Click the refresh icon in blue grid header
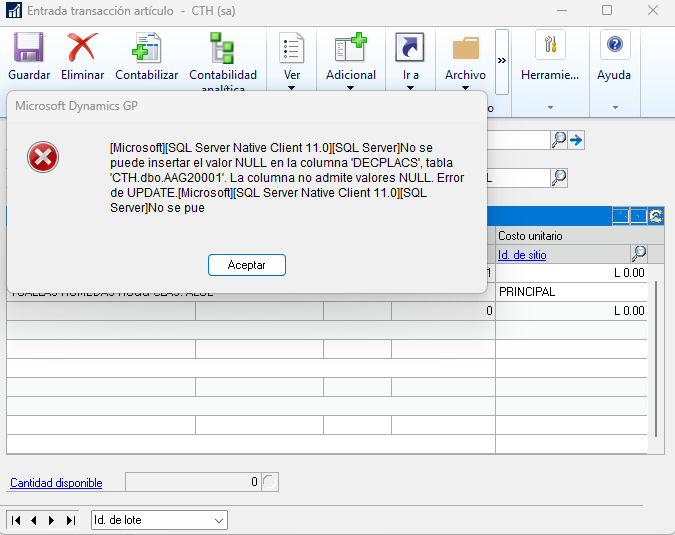The width and height of the screenshot is (675, 535). [x=656, y=216]
